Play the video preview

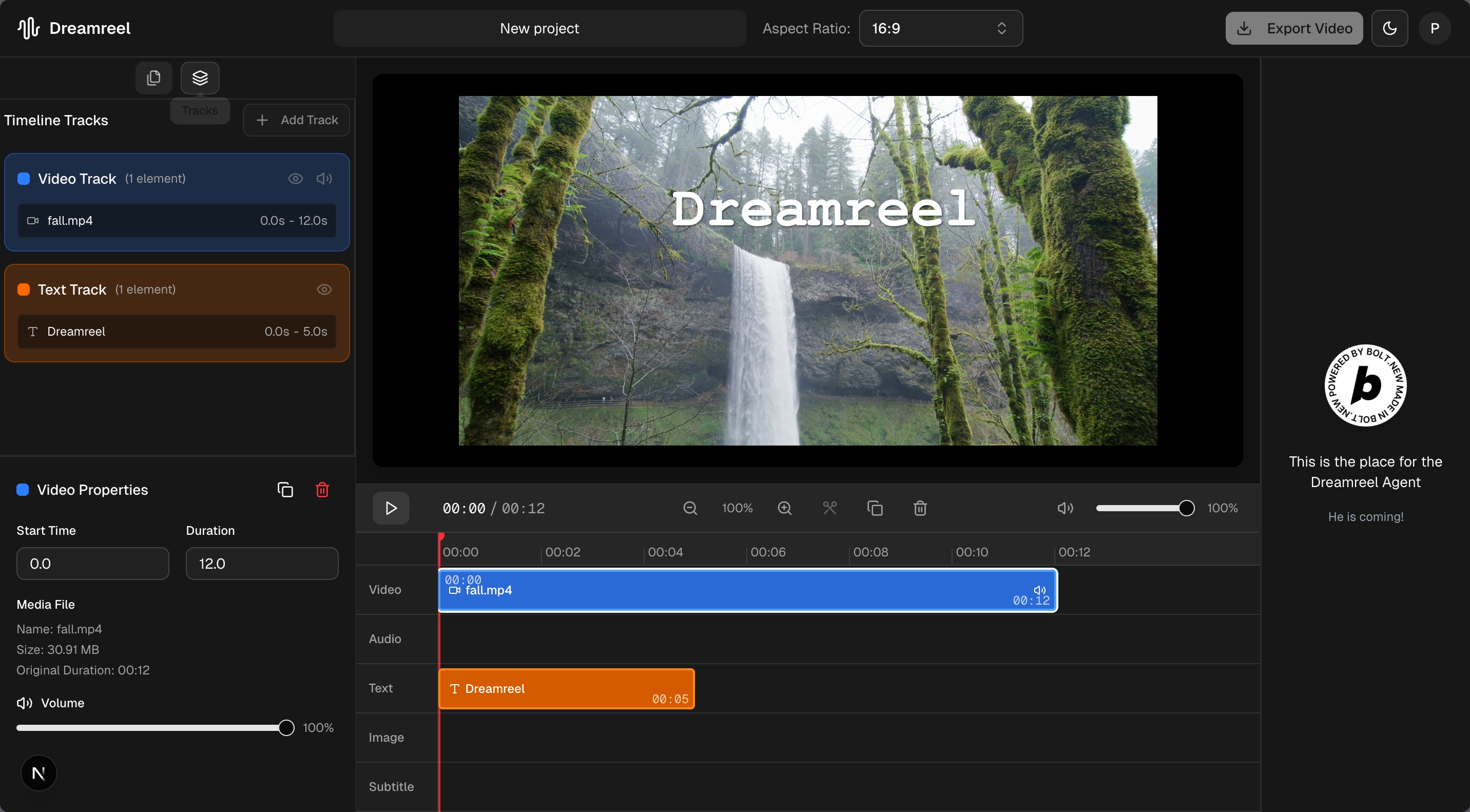pyautogui.click(x=391, y=508)
